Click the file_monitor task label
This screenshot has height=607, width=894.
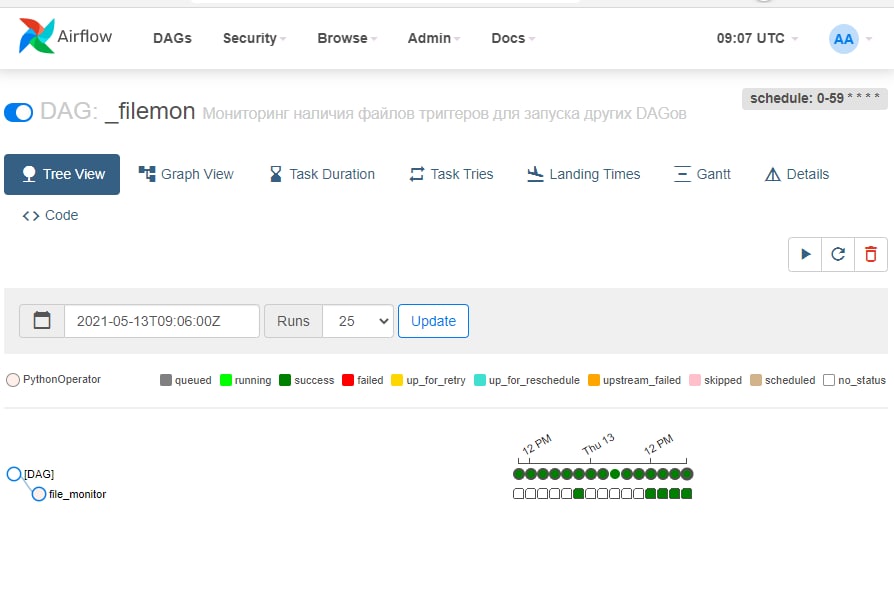coord(78,494)
